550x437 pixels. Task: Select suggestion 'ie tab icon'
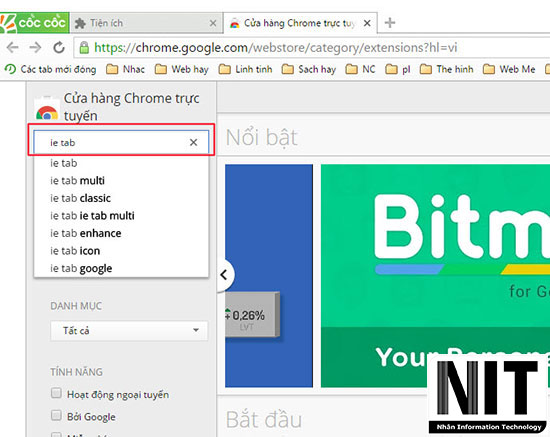tap(121, 251)
